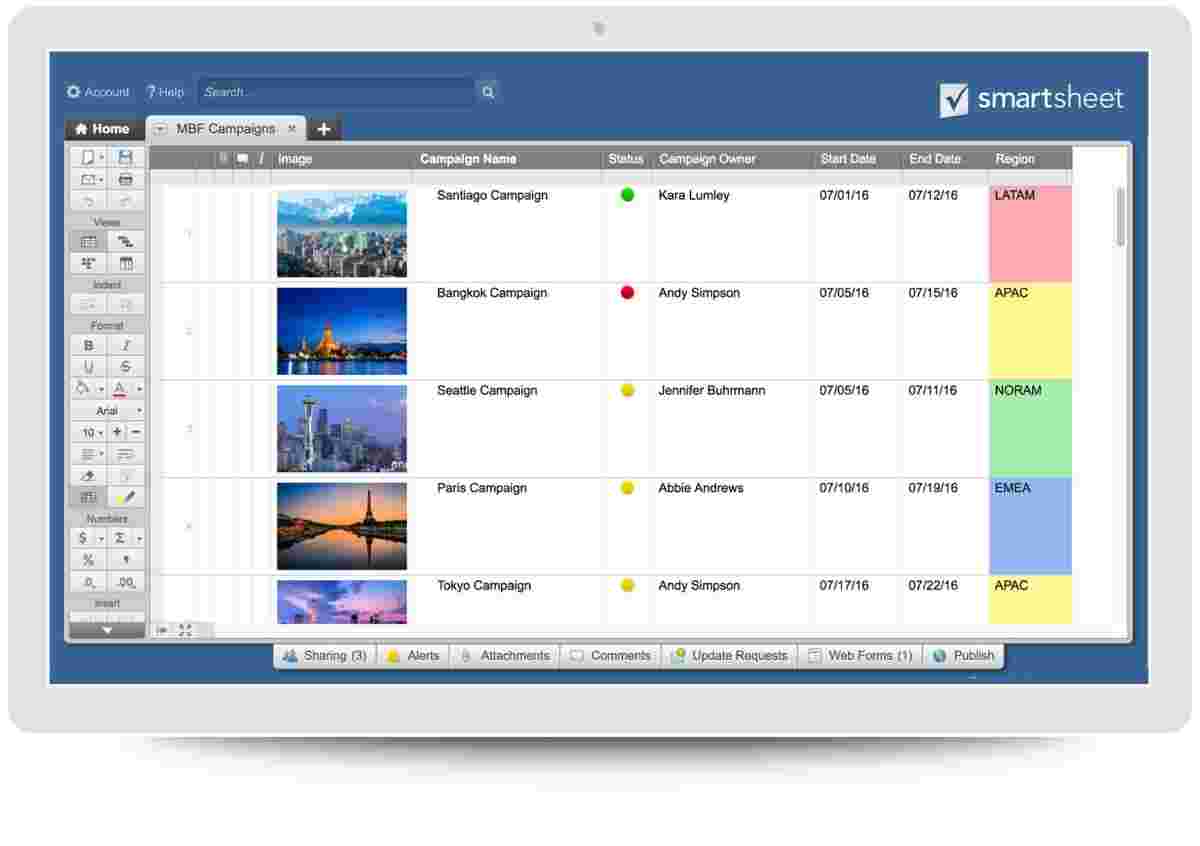Open the Web Forms (1) tab
1200x846 pixels.
(860, 656)
